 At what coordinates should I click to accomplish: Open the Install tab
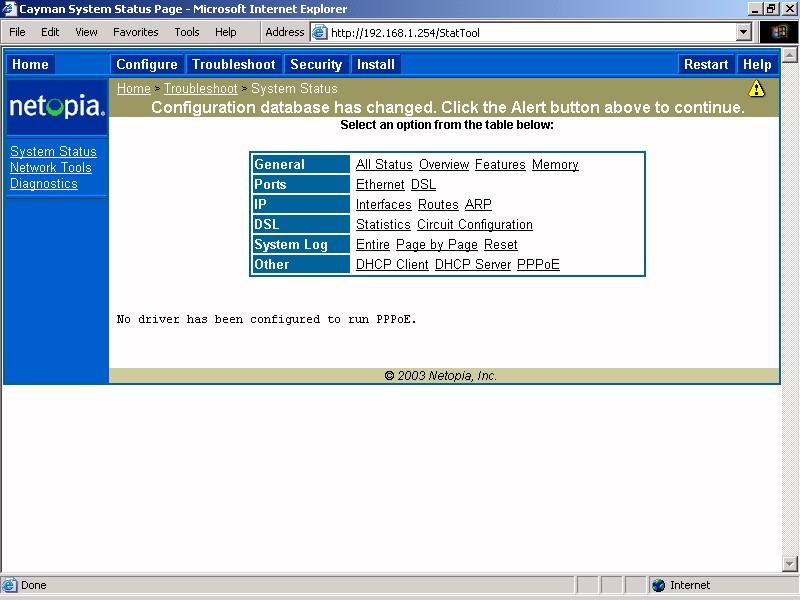click(376, 64)
